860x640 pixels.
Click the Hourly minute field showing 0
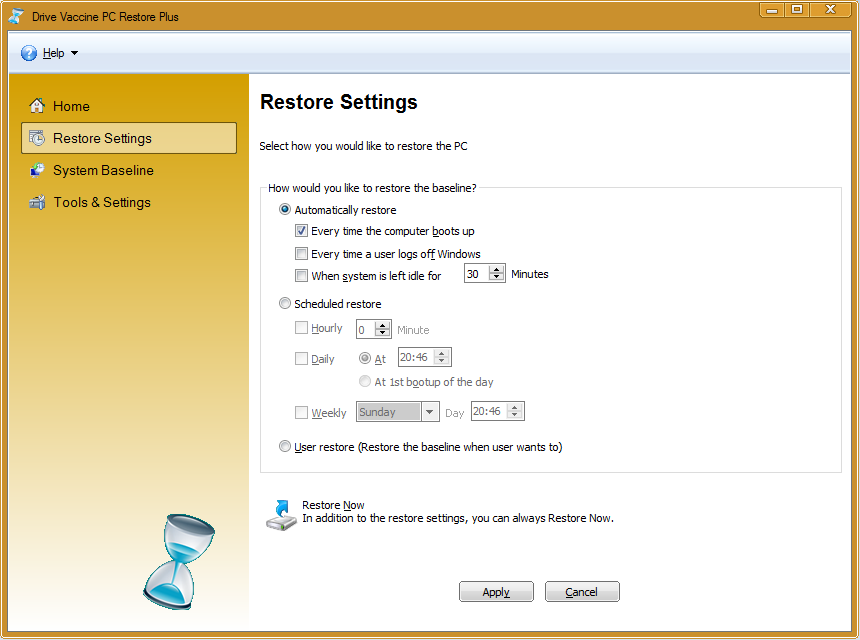(x=365, y=329)
